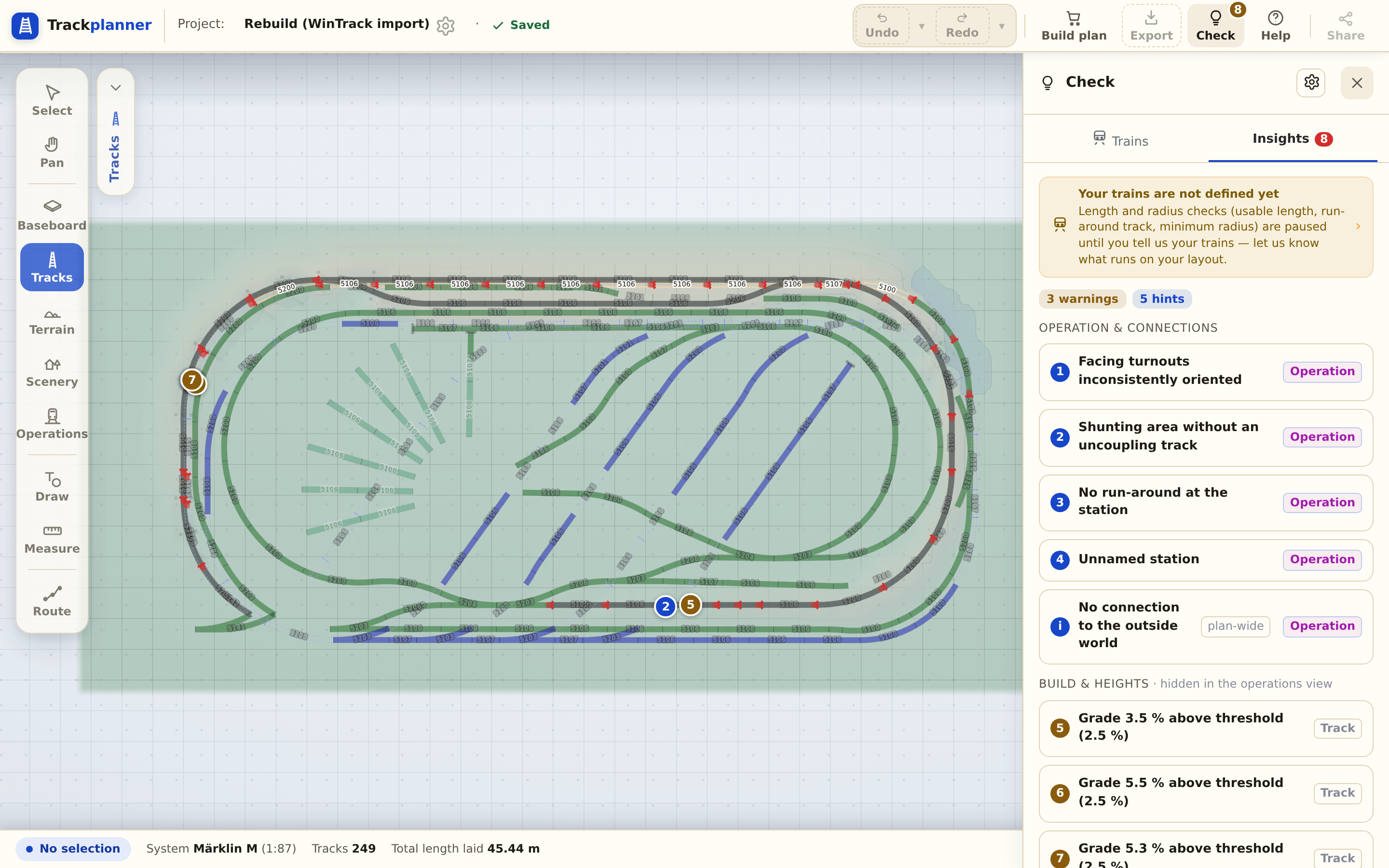Viewport: 1389px width, 868px height.
Task: Open Facing turnouts inconsistently oriented insight
Action: pyautogui.click(x=1206, y=372)
